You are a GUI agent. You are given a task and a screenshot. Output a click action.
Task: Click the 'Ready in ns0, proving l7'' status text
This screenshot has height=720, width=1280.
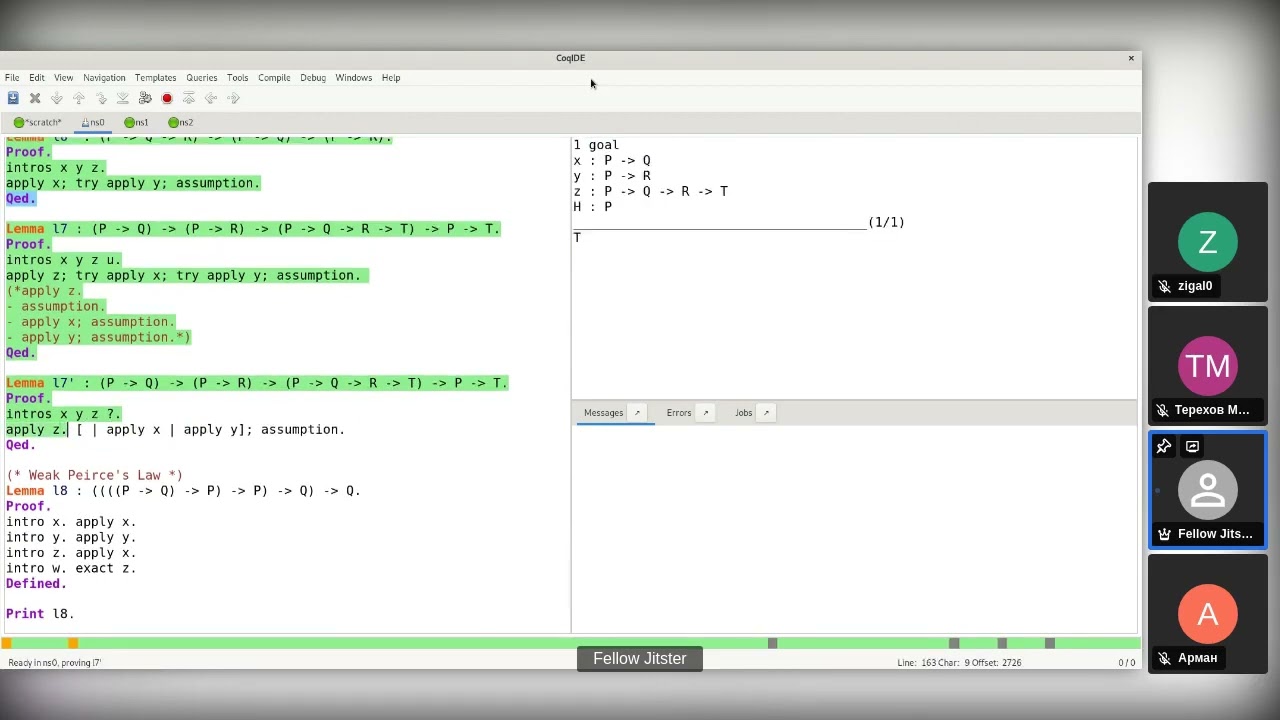coord(55,663)
